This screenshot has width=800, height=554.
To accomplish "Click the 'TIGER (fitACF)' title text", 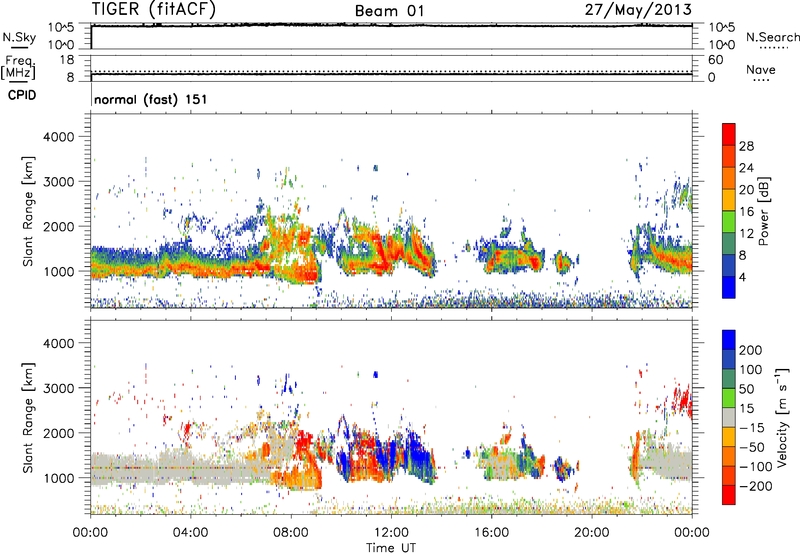I will click(x=154, y=10).
